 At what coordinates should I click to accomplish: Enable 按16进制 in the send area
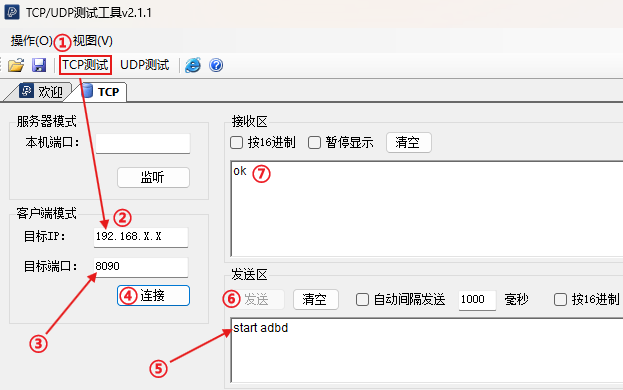560,299
